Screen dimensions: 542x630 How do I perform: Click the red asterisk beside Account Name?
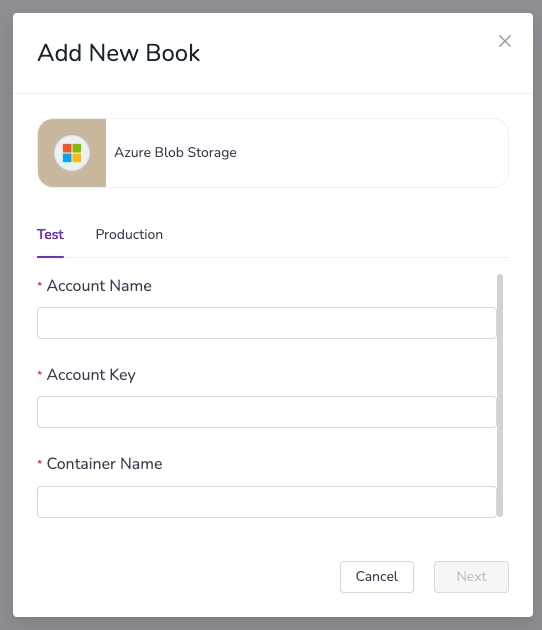point(39,285)
